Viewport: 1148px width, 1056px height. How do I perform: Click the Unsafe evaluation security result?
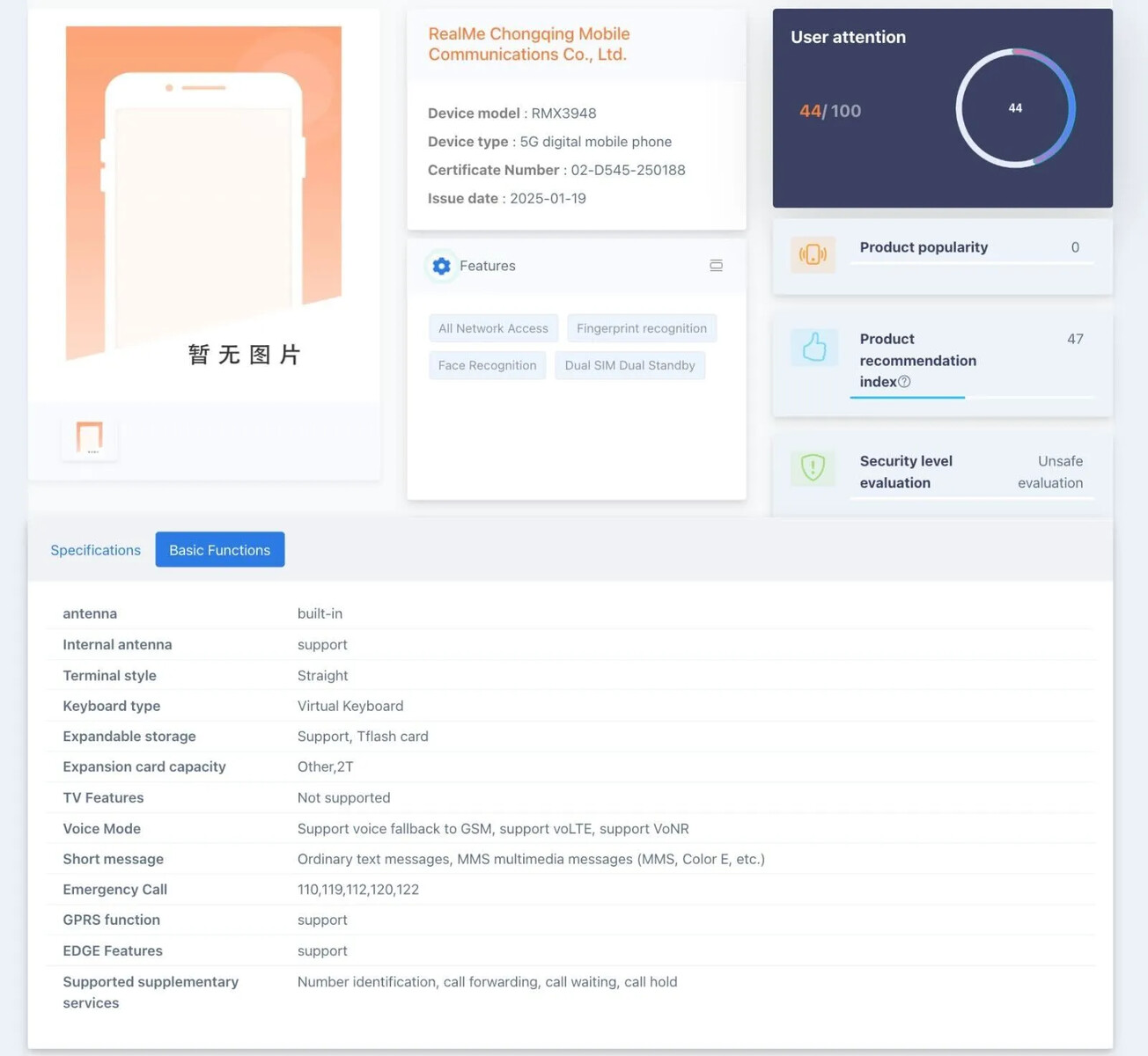1050,472
